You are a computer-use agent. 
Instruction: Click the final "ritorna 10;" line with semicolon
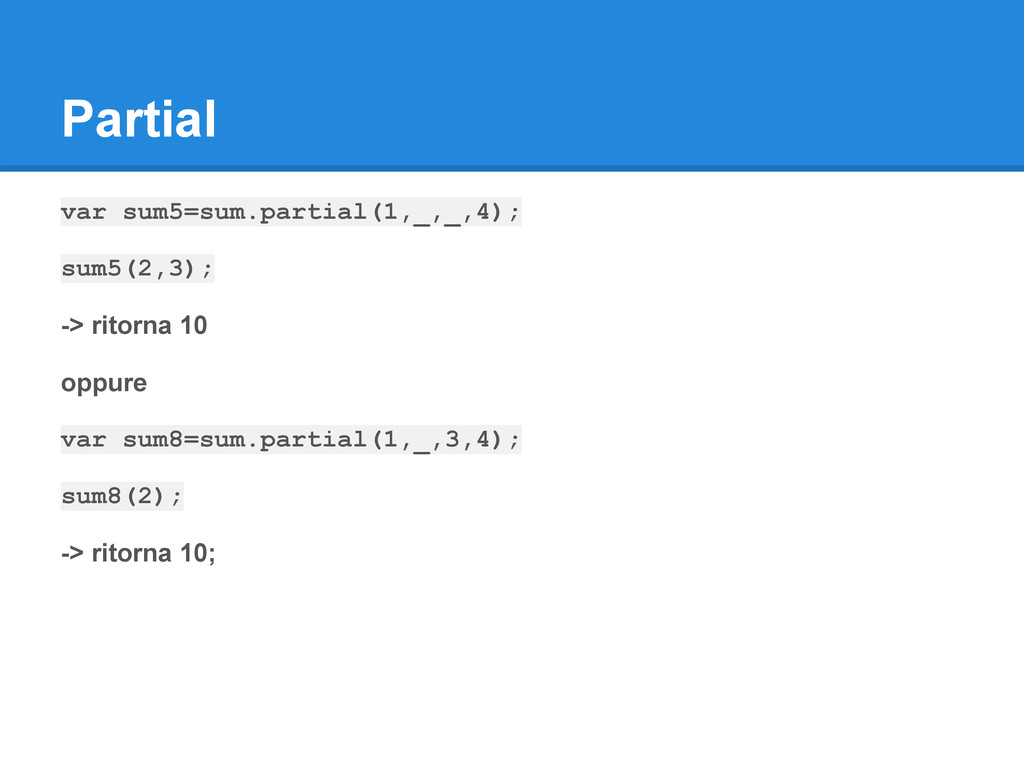pyautogui.click(x=138, y=553)
